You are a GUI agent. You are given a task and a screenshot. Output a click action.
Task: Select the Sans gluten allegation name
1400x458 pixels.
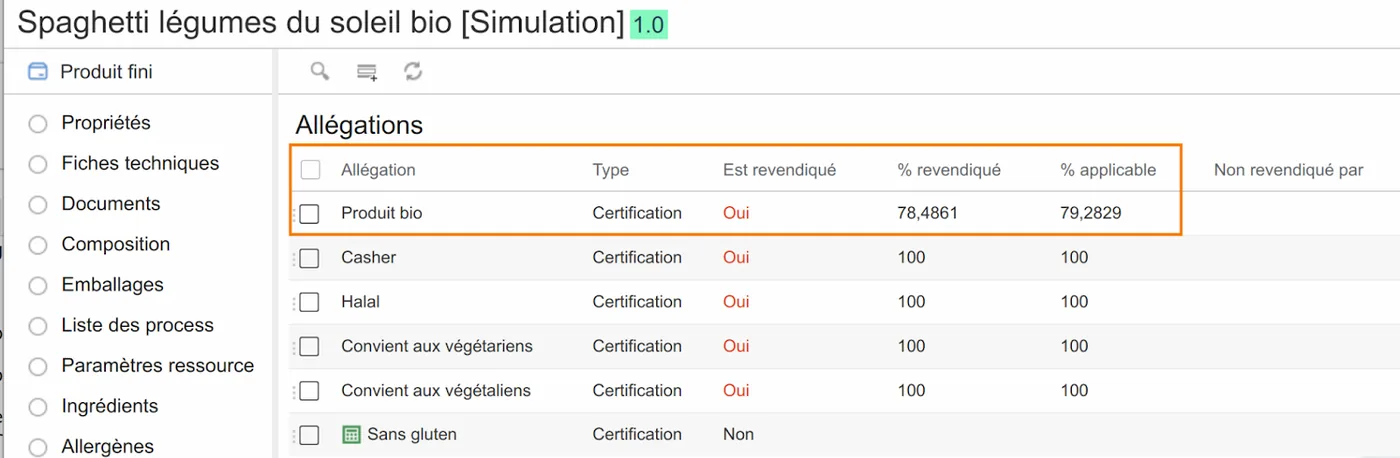412,434
